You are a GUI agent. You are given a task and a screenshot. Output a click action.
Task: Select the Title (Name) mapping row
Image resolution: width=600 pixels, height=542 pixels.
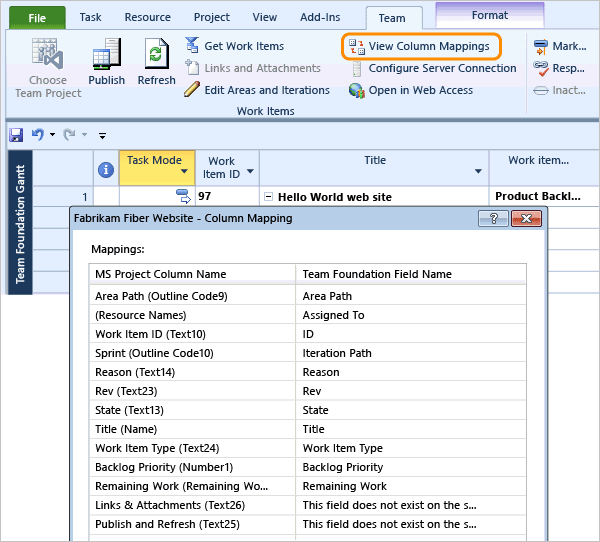tap(308, 429)
